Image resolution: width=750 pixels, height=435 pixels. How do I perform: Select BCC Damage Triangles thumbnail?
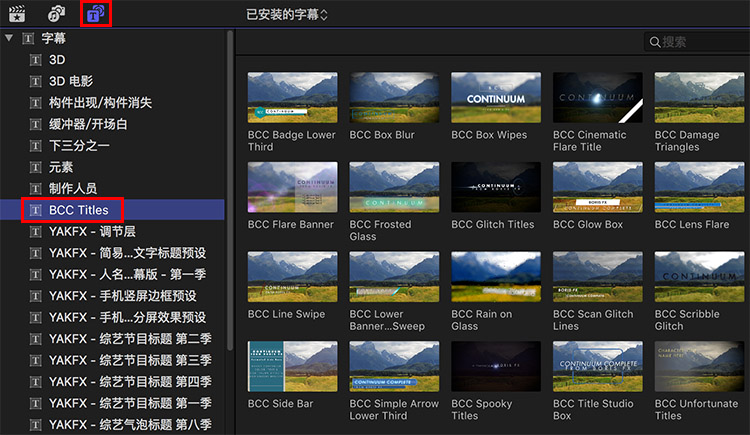click(699, 98)
